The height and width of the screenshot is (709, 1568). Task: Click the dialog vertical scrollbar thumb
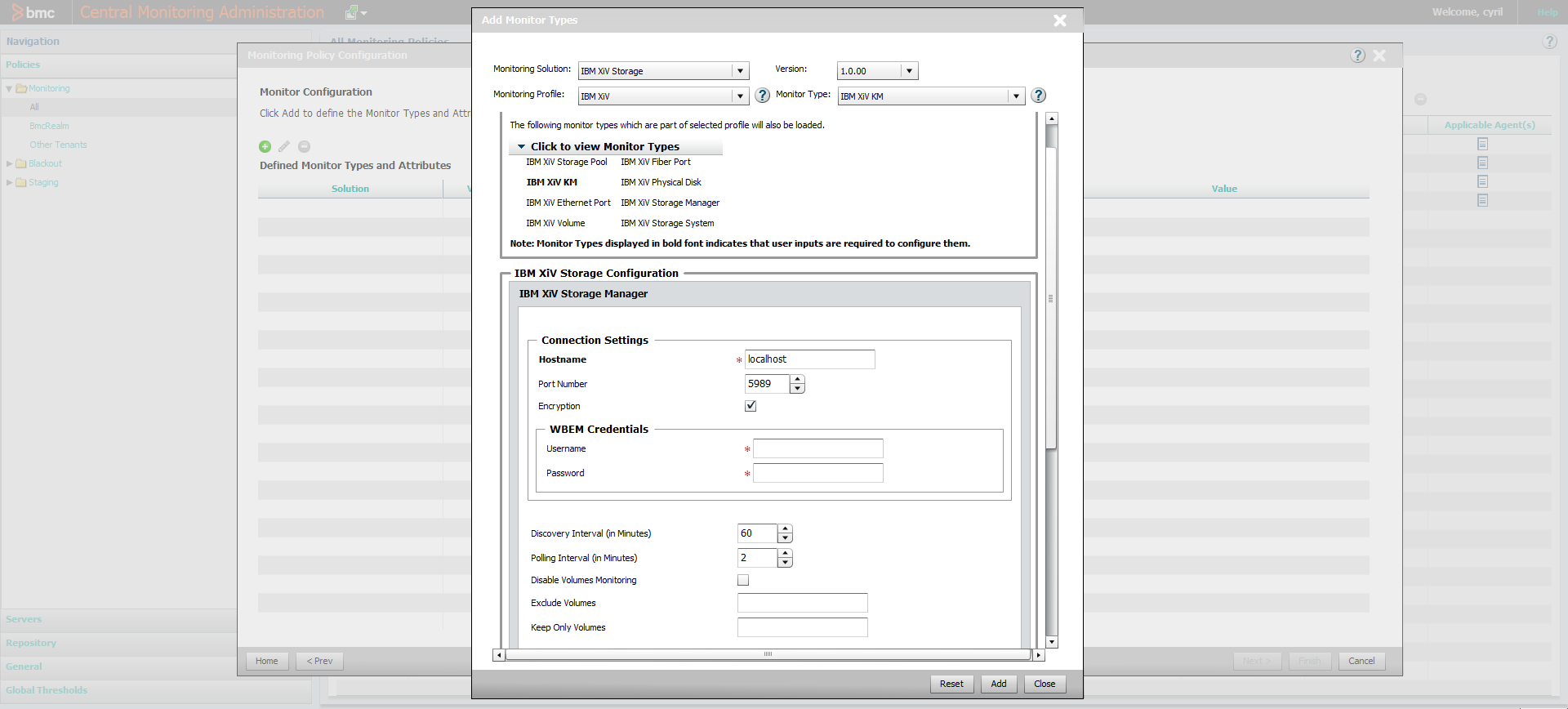(x=1052, y=298)
